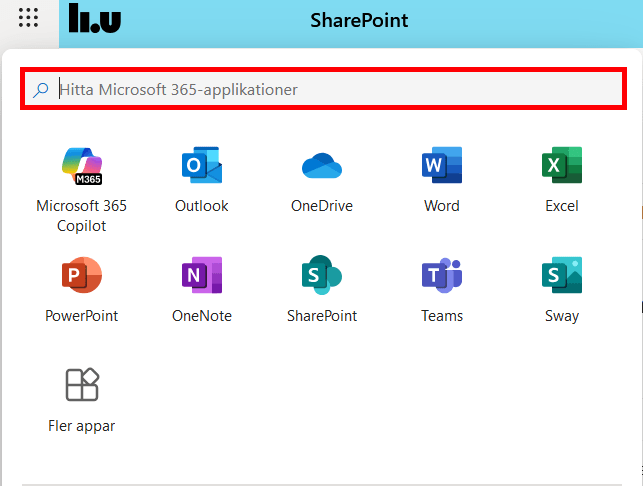
Task: Open the OneNote app icon
Action: point(202,275)
